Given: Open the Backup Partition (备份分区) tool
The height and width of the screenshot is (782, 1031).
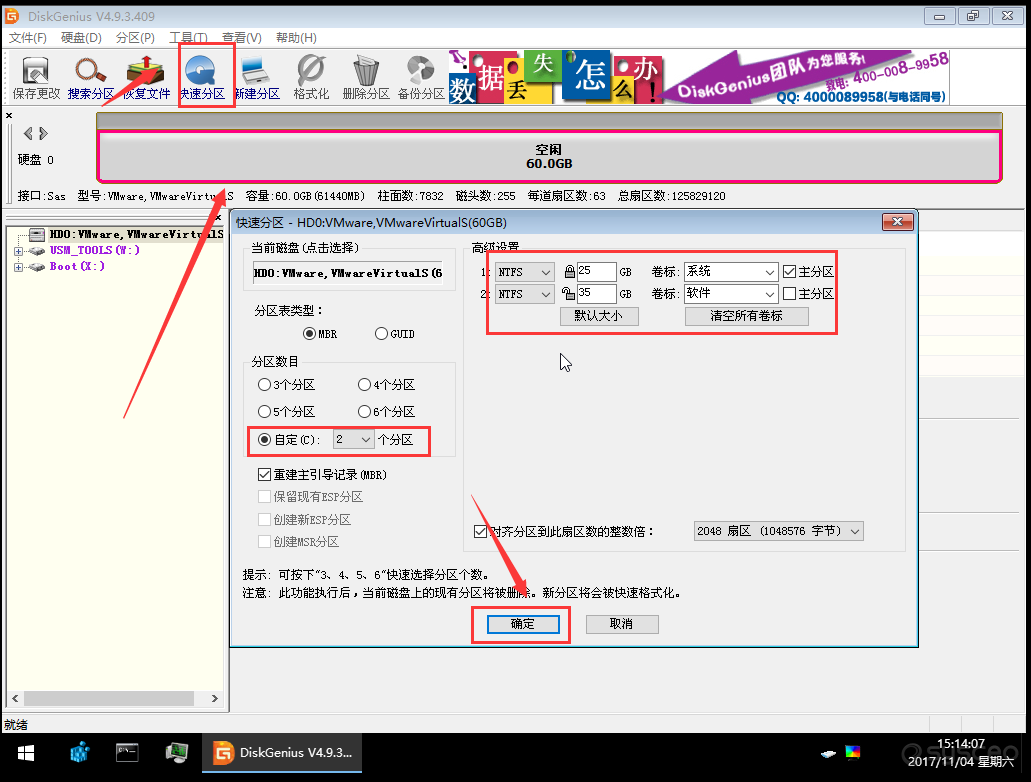Looking at the screenshot, I should coord(421,78).
